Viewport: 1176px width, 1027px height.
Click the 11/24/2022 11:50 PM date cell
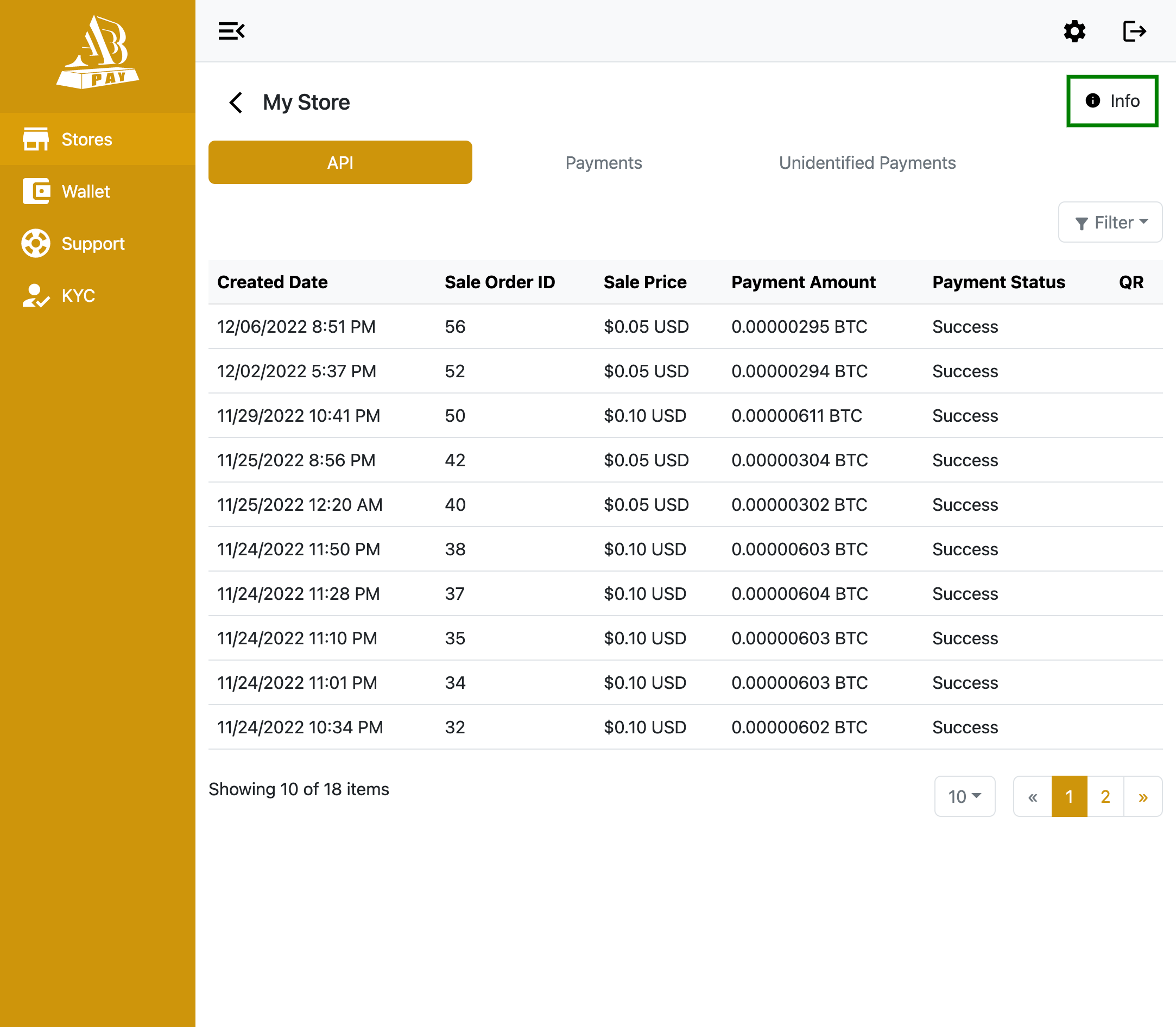299,549
